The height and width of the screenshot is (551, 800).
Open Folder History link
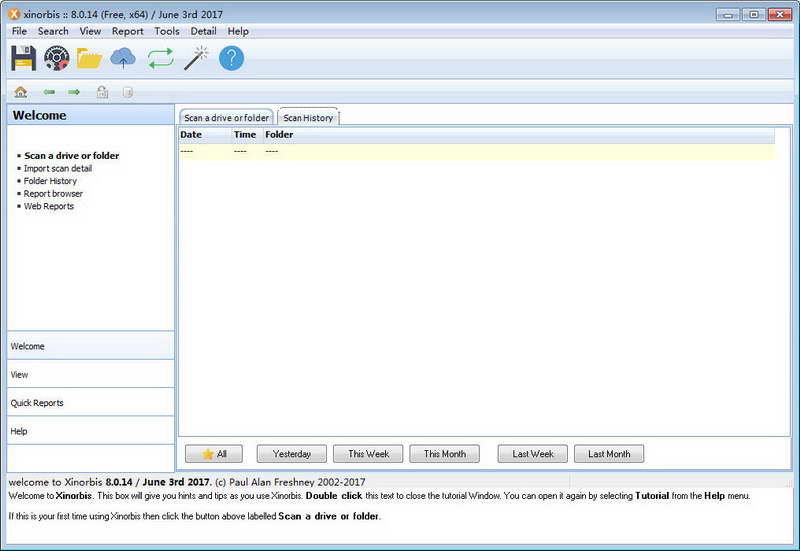click(x=50, y=181)
